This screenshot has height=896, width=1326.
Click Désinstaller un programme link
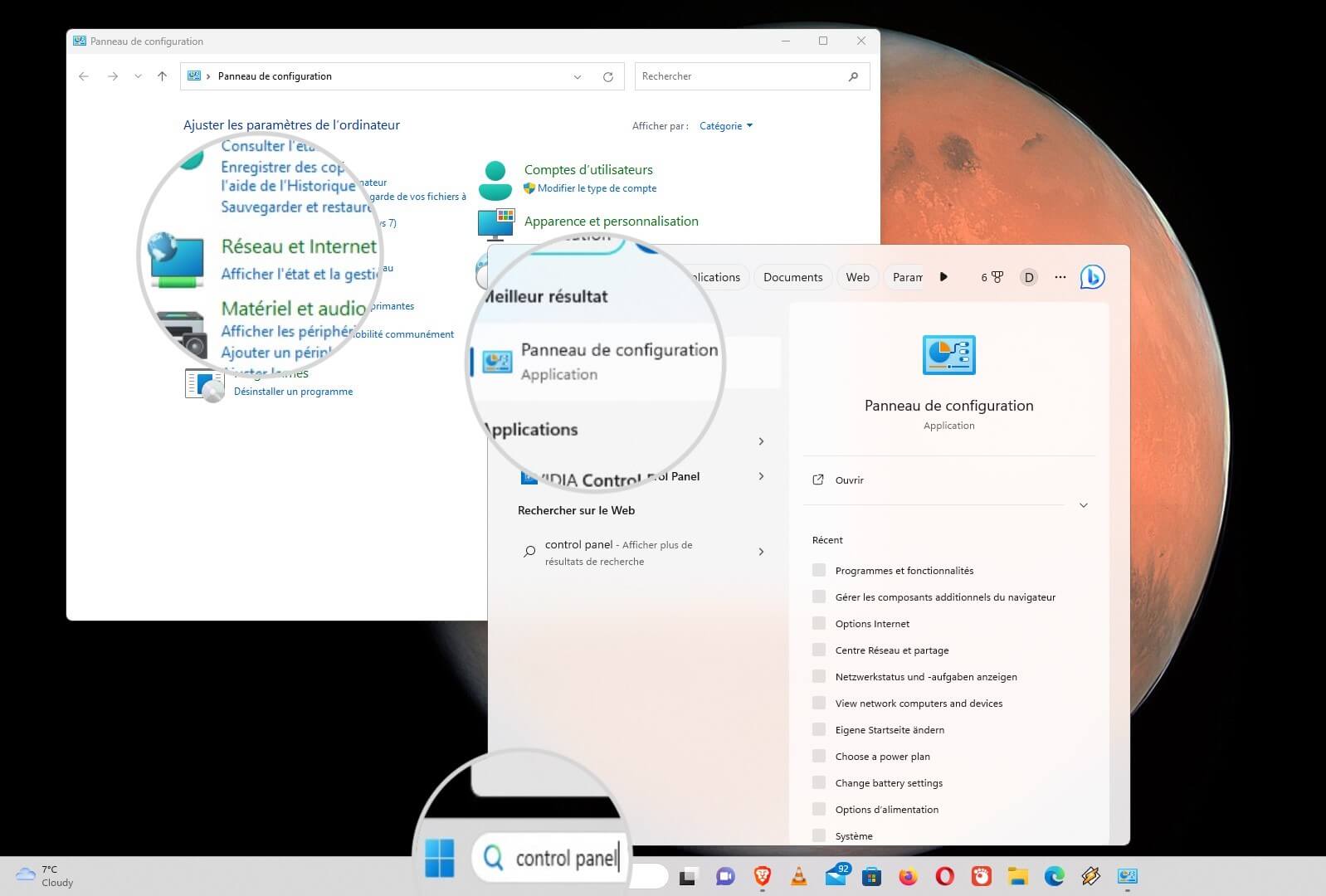(x=293, y=392)
